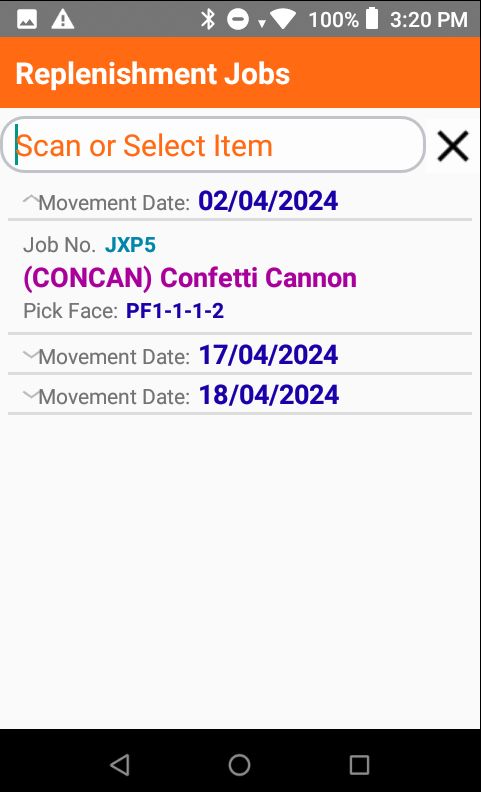
Task: Focus the Scan or Select Item field
Action: click(213, 145)
